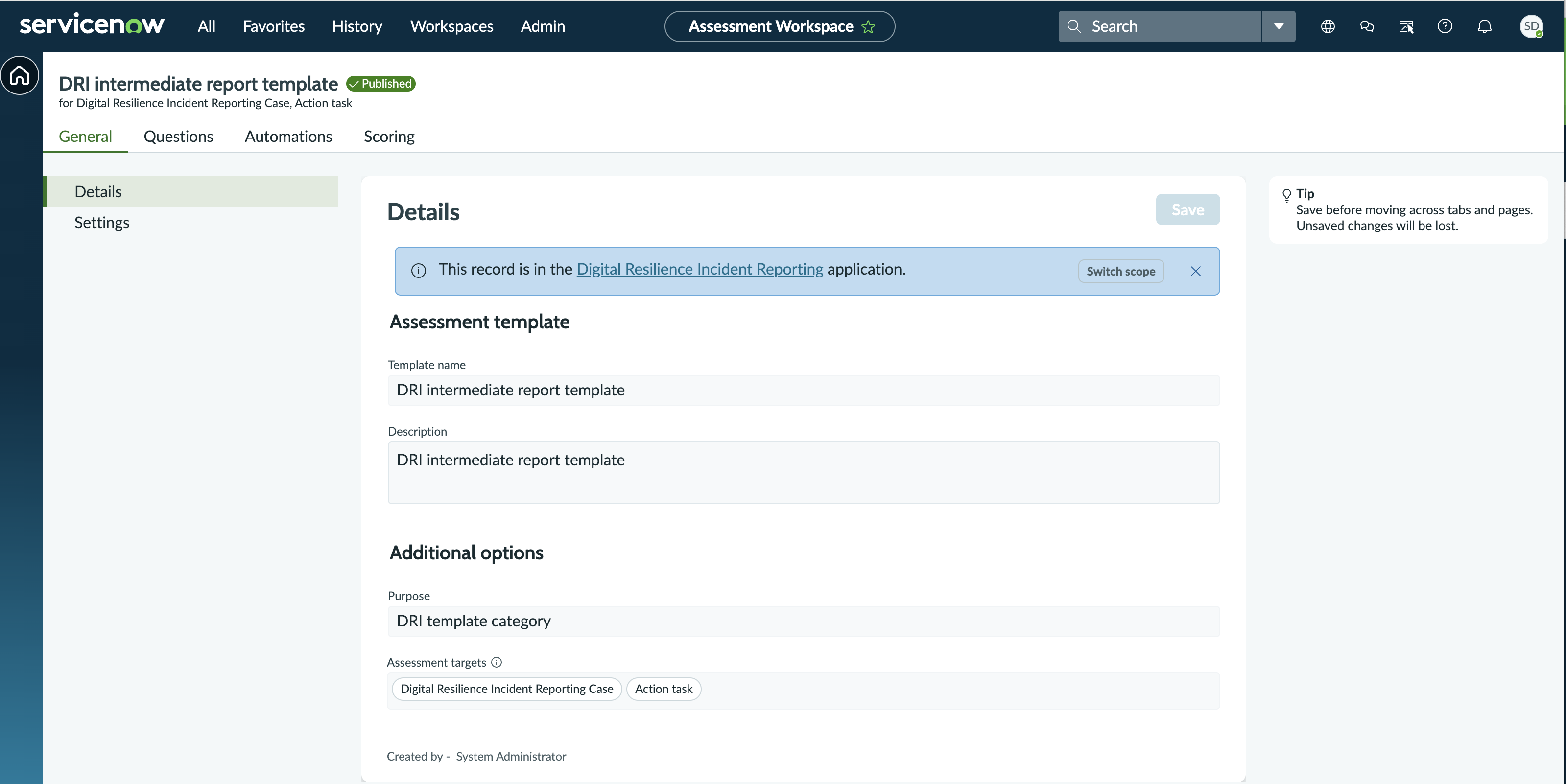The image size is (1566, 784).
Task: Open the chat conversations icon
Action: coord(1367,26)
